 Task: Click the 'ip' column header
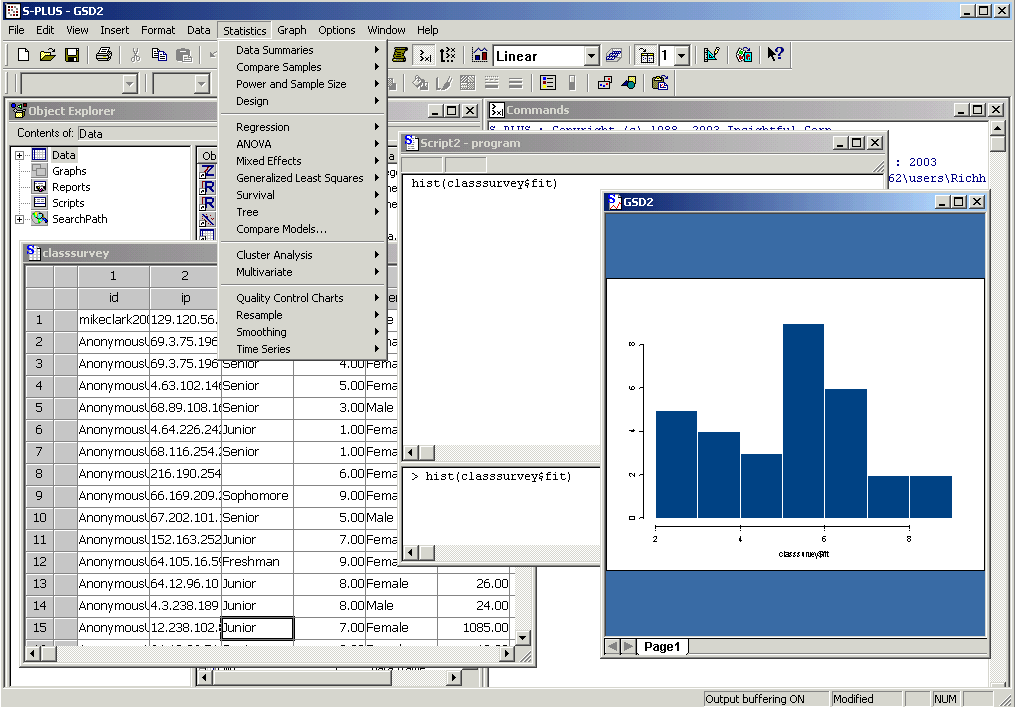[x=185, y=298]
